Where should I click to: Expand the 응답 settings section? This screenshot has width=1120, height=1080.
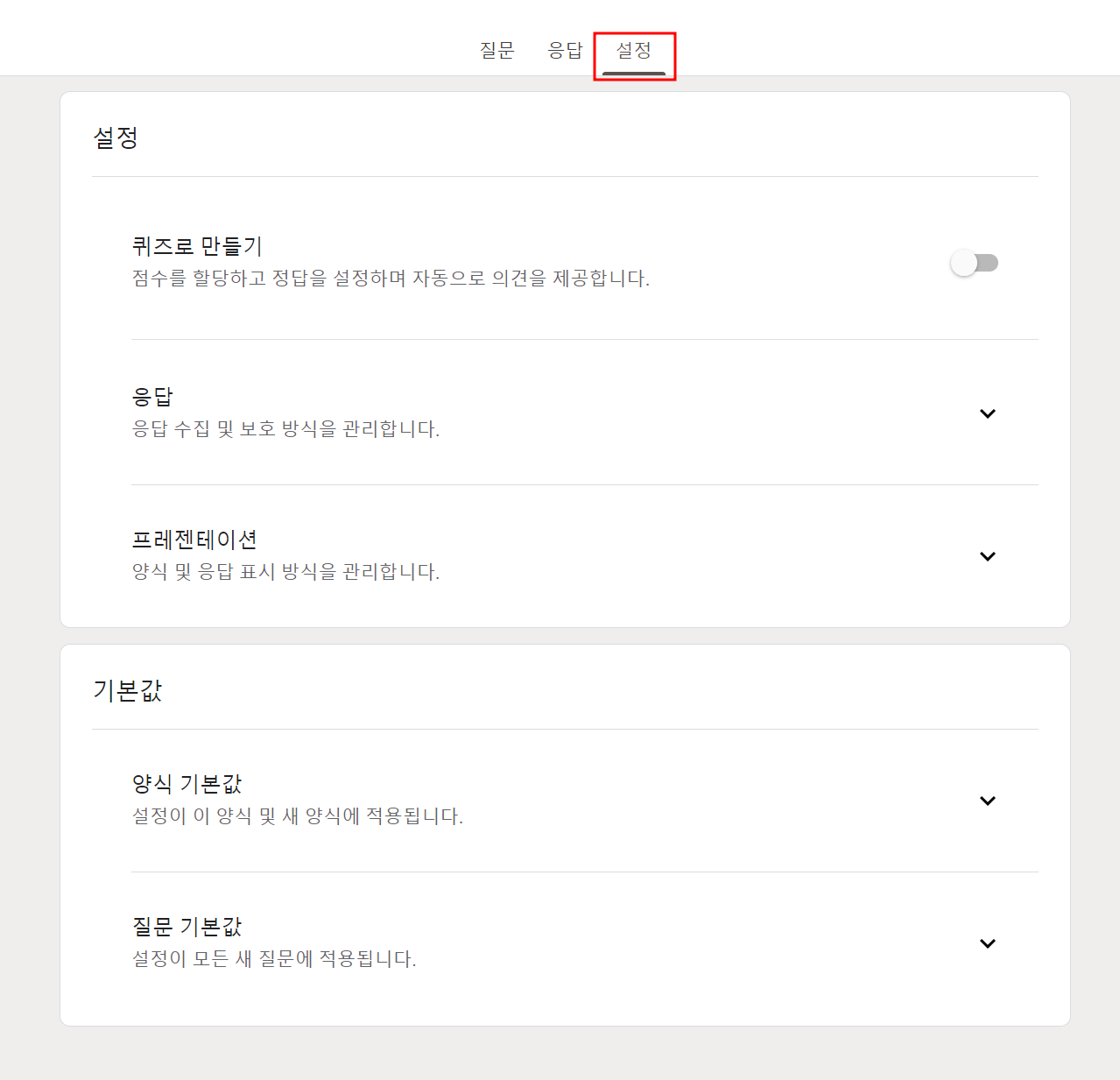988,413
